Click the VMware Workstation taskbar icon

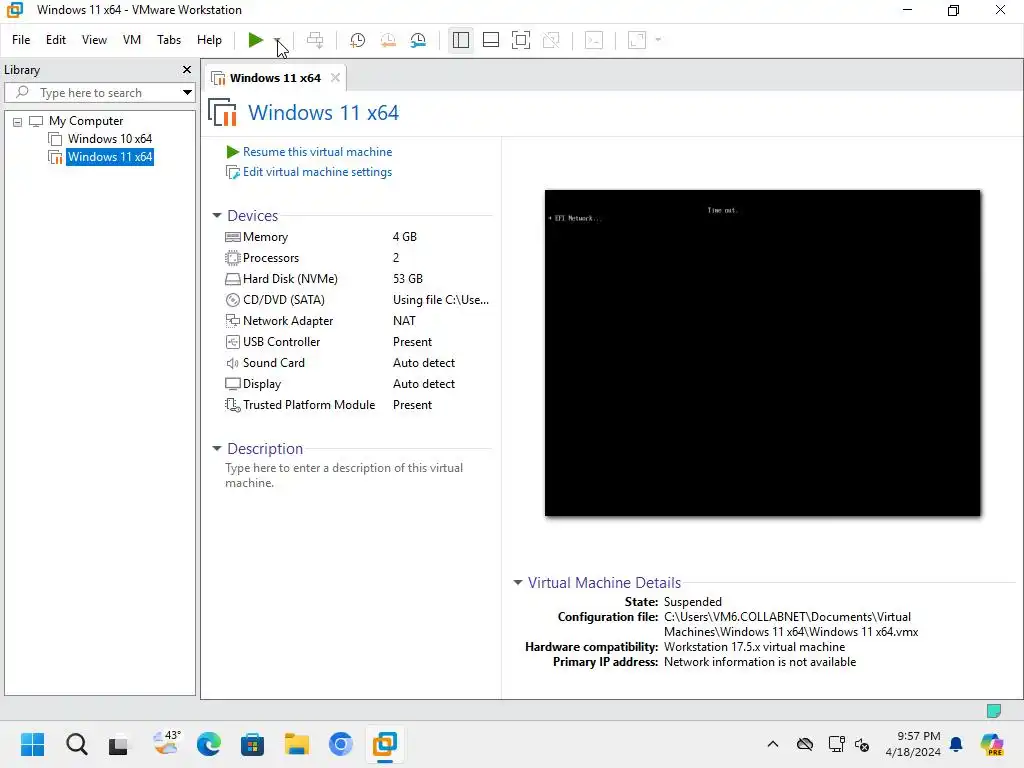click(x=385, y=744)
